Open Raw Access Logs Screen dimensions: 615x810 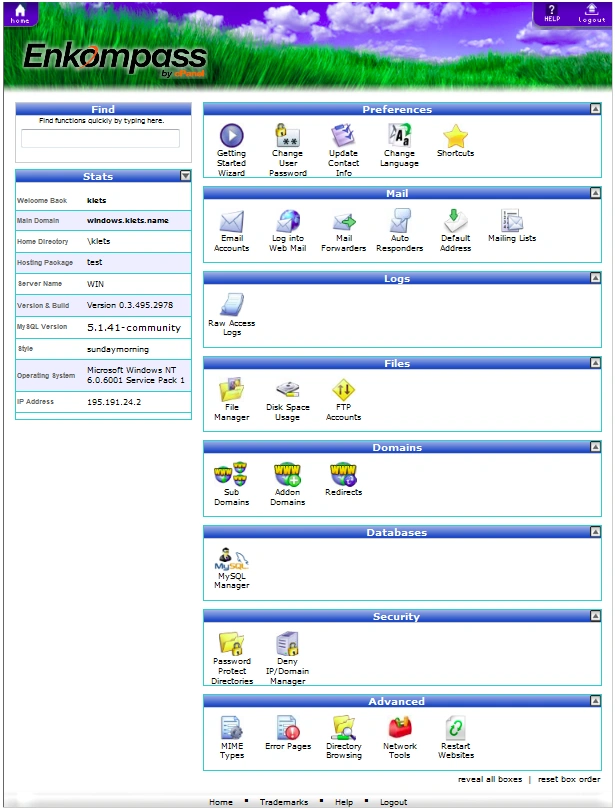232,314
